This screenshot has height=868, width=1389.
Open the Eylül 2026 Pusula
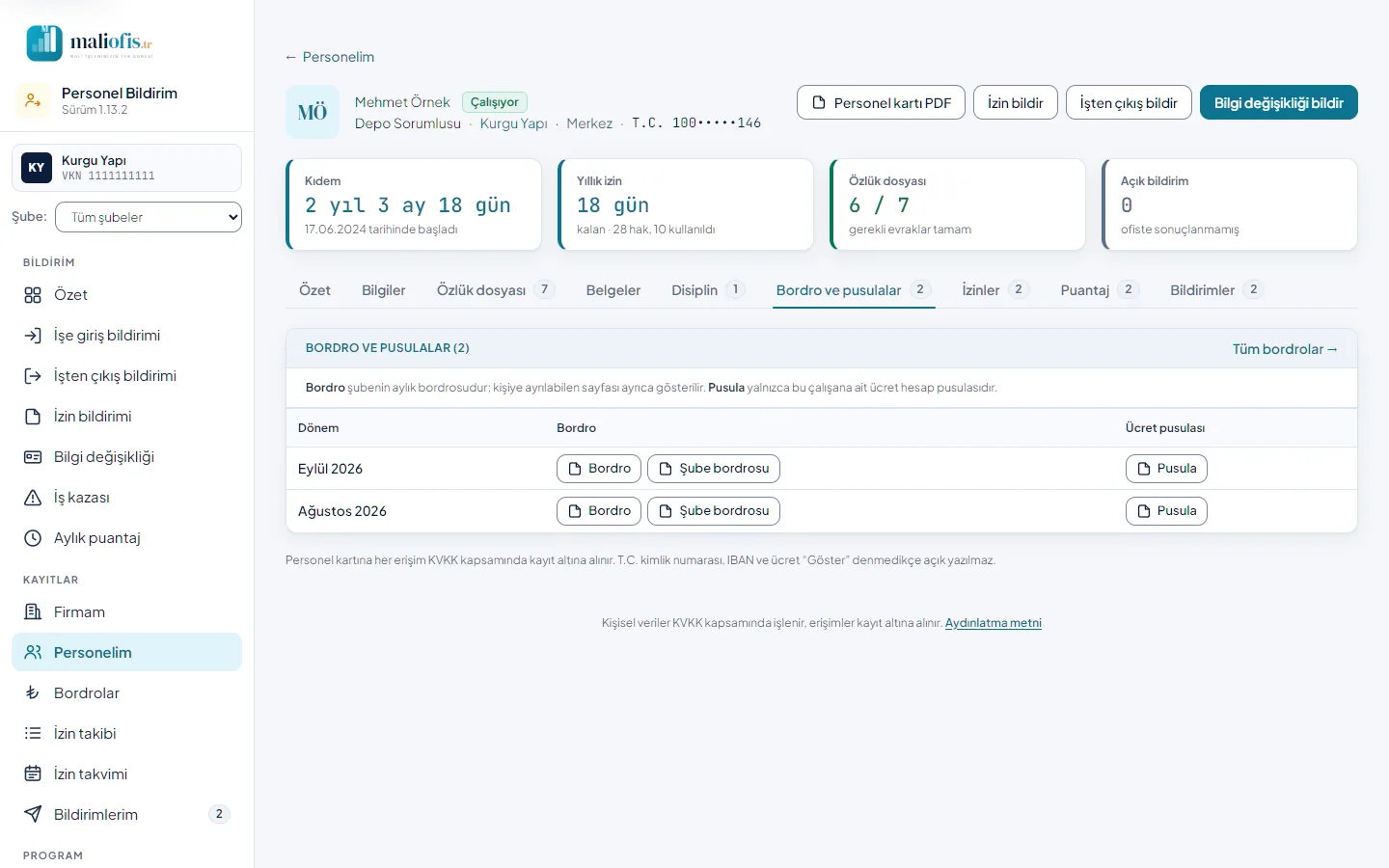click(1166, 469)
